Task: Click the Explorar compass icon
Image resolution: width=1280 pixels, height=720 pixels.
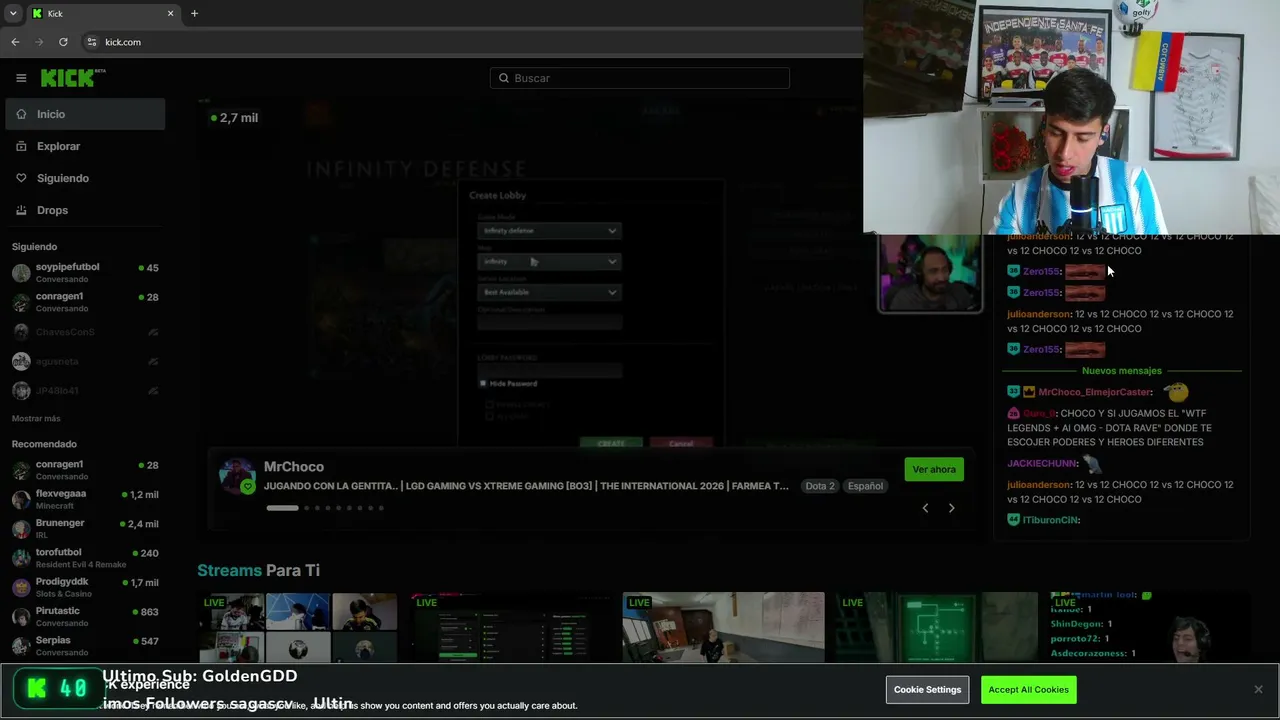Action: tap(21, 146)
